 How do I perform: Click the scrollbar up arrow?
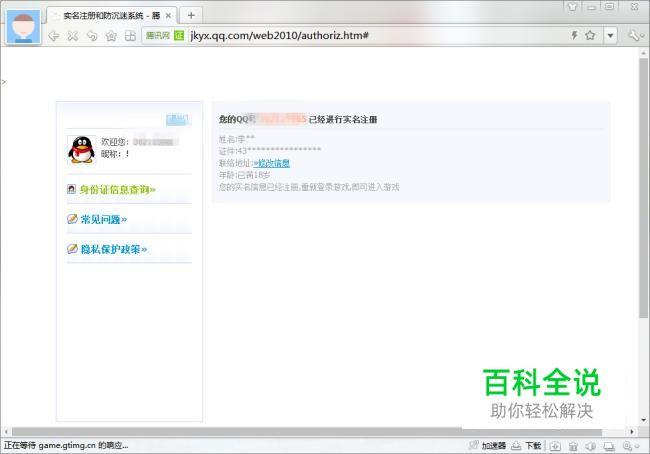(643, 53)
